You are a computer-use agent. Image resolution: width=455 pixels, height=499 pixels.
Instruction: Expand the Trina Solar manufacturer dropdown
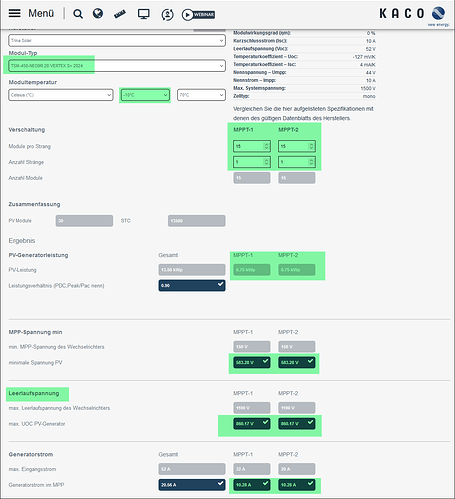tap(117, 40)
